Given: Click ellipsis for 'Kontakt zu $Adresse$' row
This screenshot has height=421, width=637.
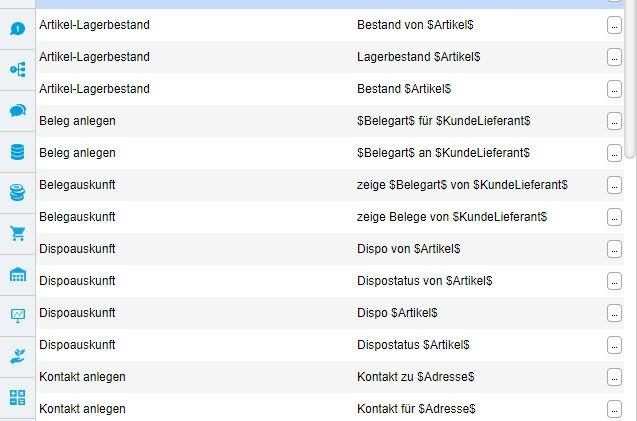Looking at the screenshot, I should (614, 377).
